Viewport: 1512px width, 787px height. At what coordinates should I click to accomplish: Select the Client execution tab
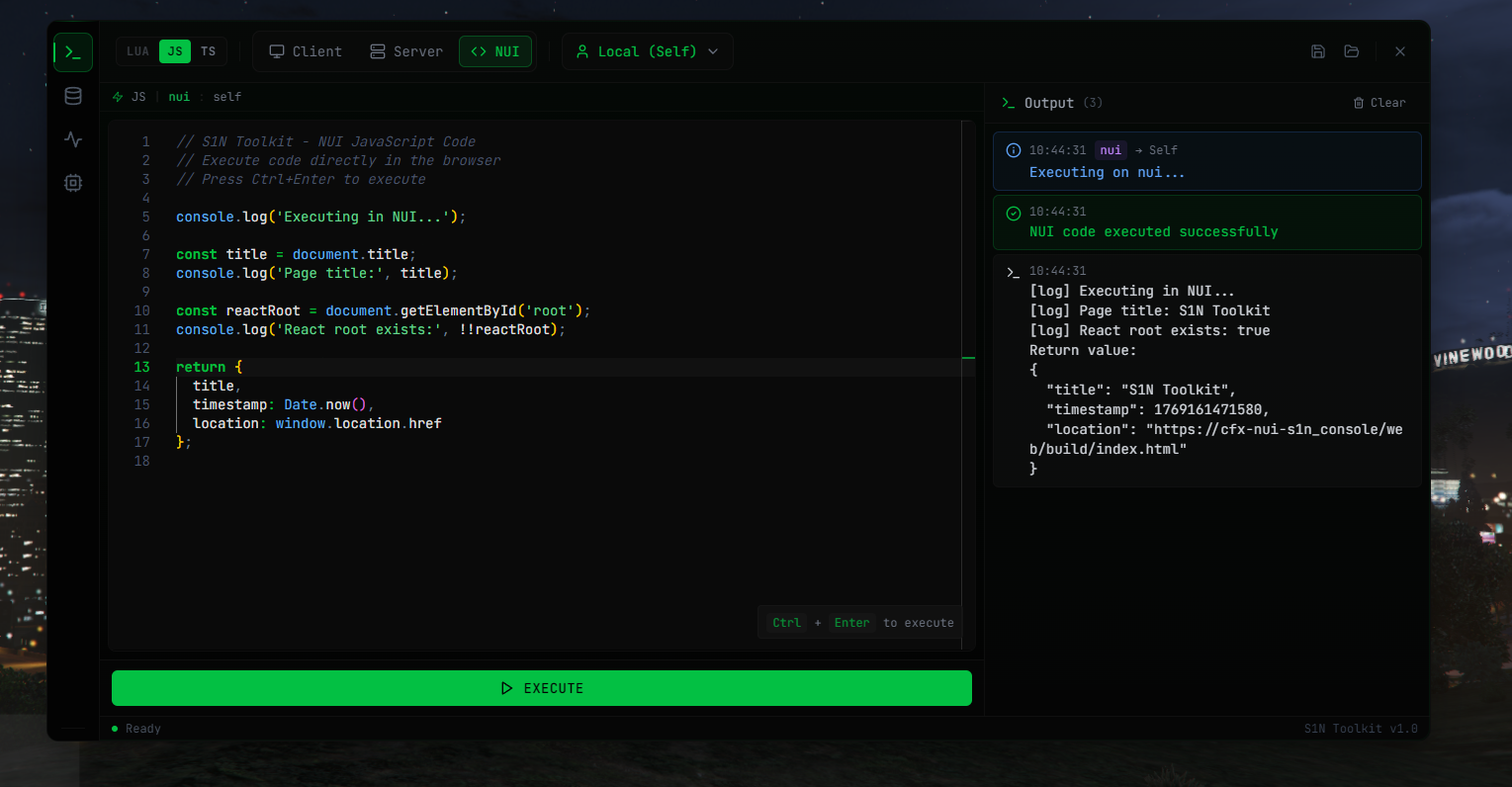306,51
